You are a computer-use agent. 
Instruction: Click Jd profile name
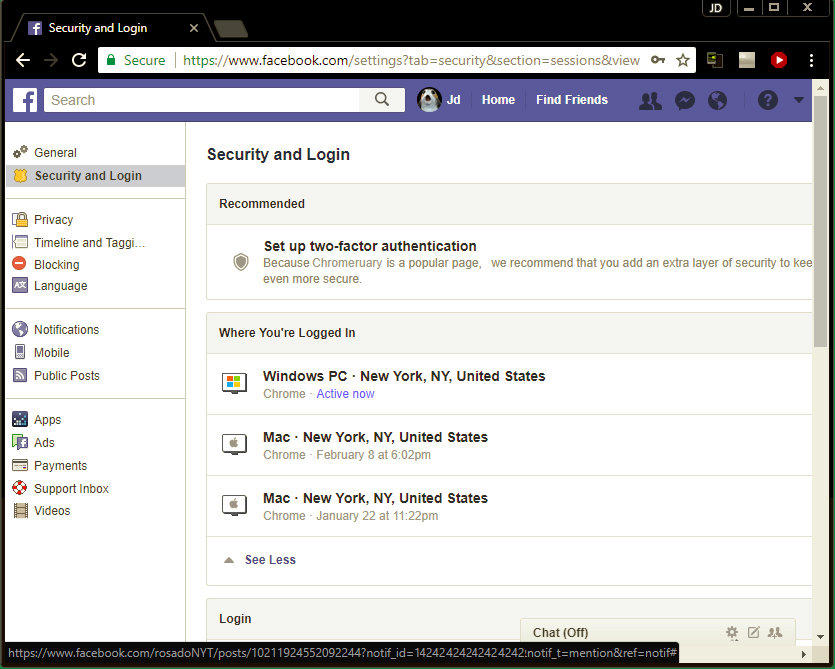[x=453, y=100]
